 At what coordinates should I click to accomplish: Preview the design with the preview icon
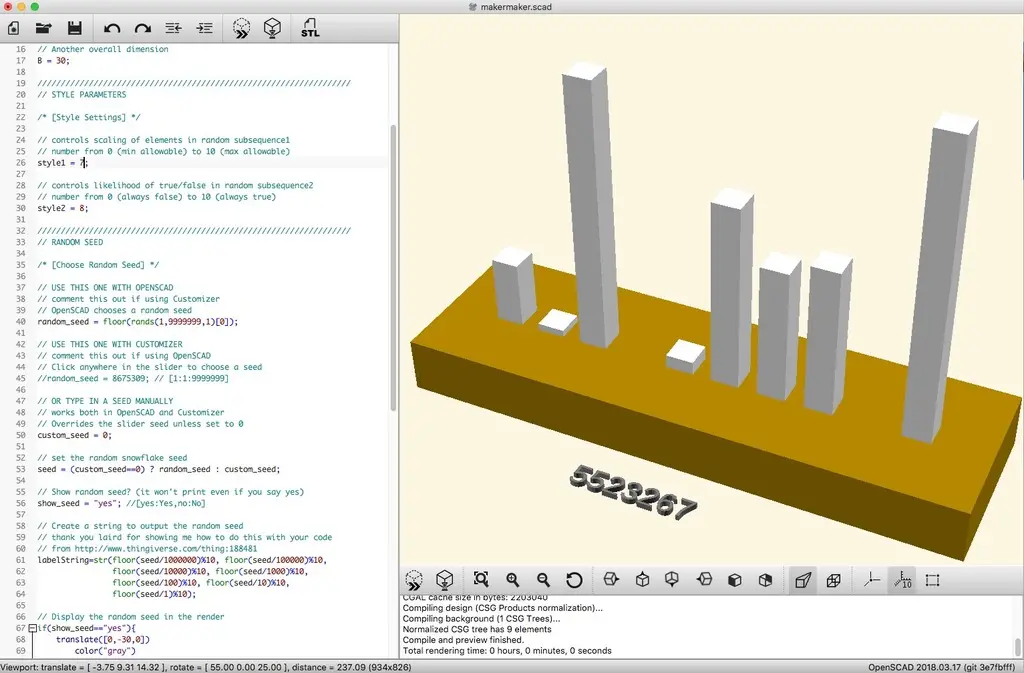241,28
